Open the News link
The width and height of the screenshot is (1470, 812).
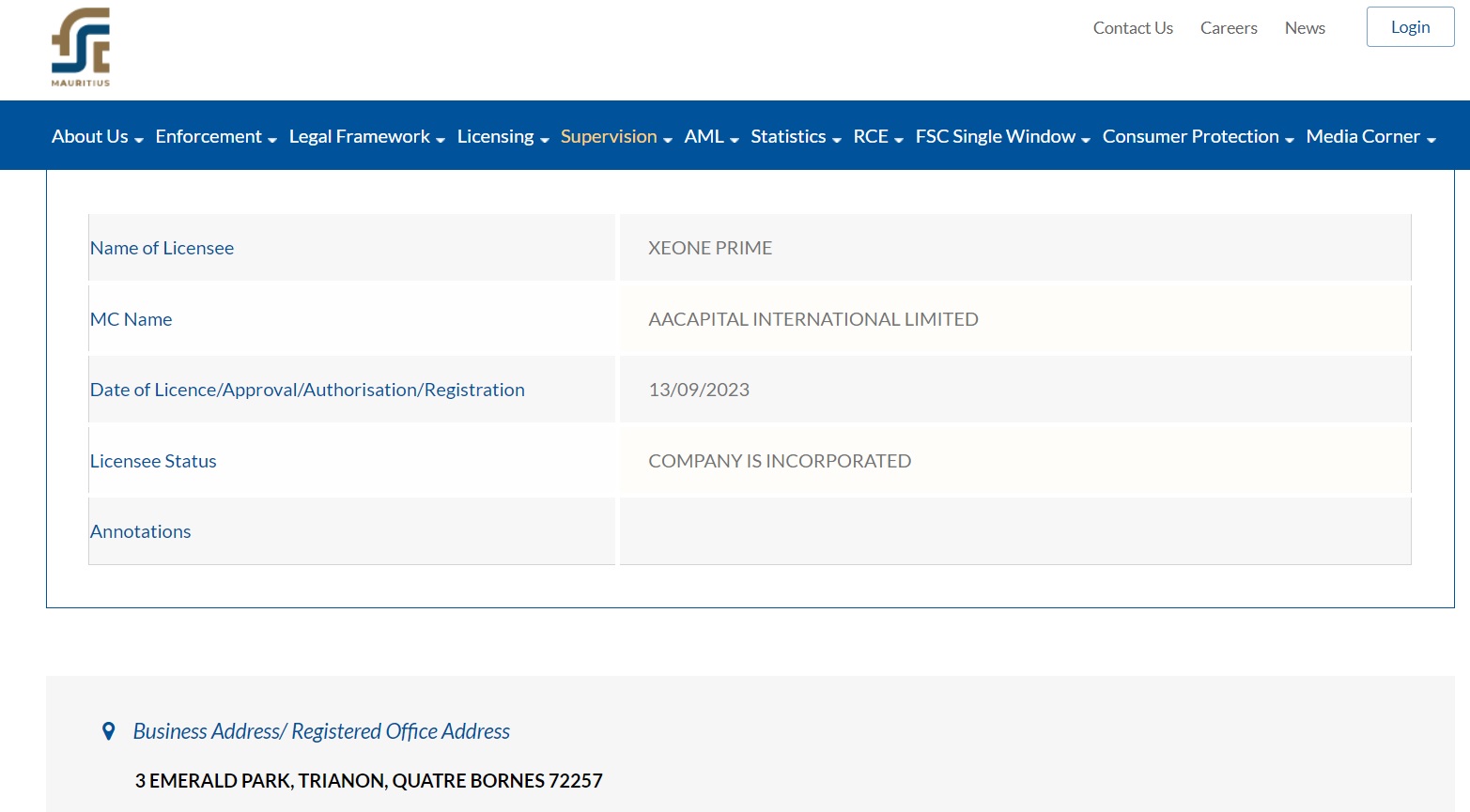click(1305, 28)
